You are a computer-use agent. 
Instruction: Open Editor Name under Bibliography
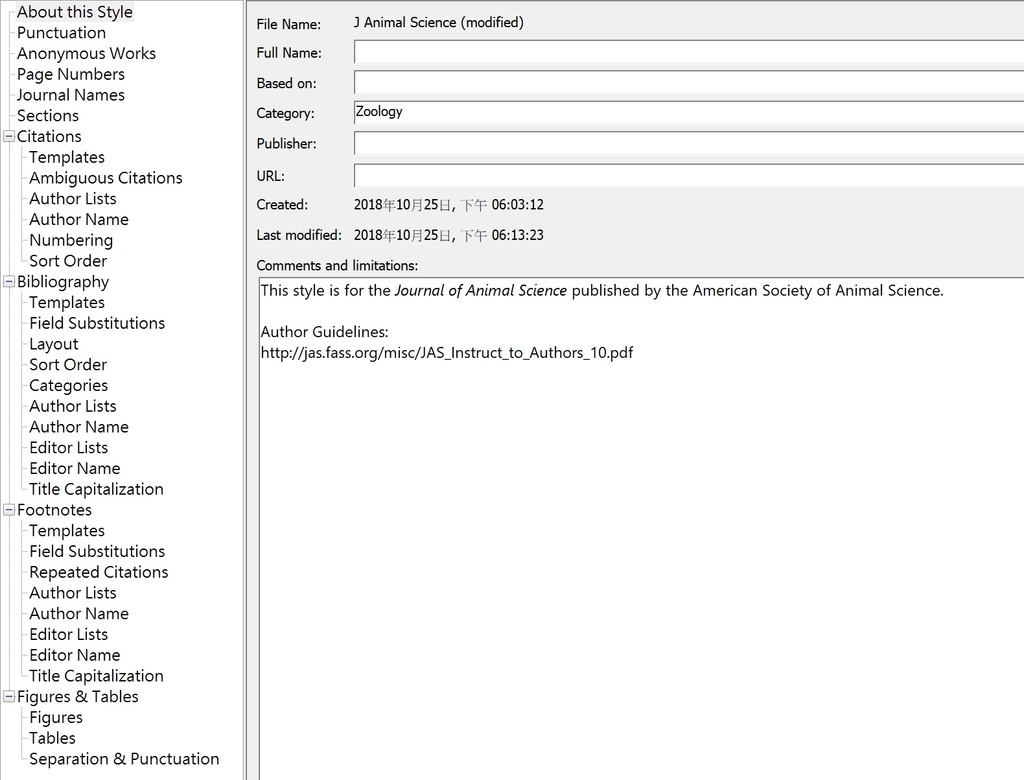tap(74, 468)
